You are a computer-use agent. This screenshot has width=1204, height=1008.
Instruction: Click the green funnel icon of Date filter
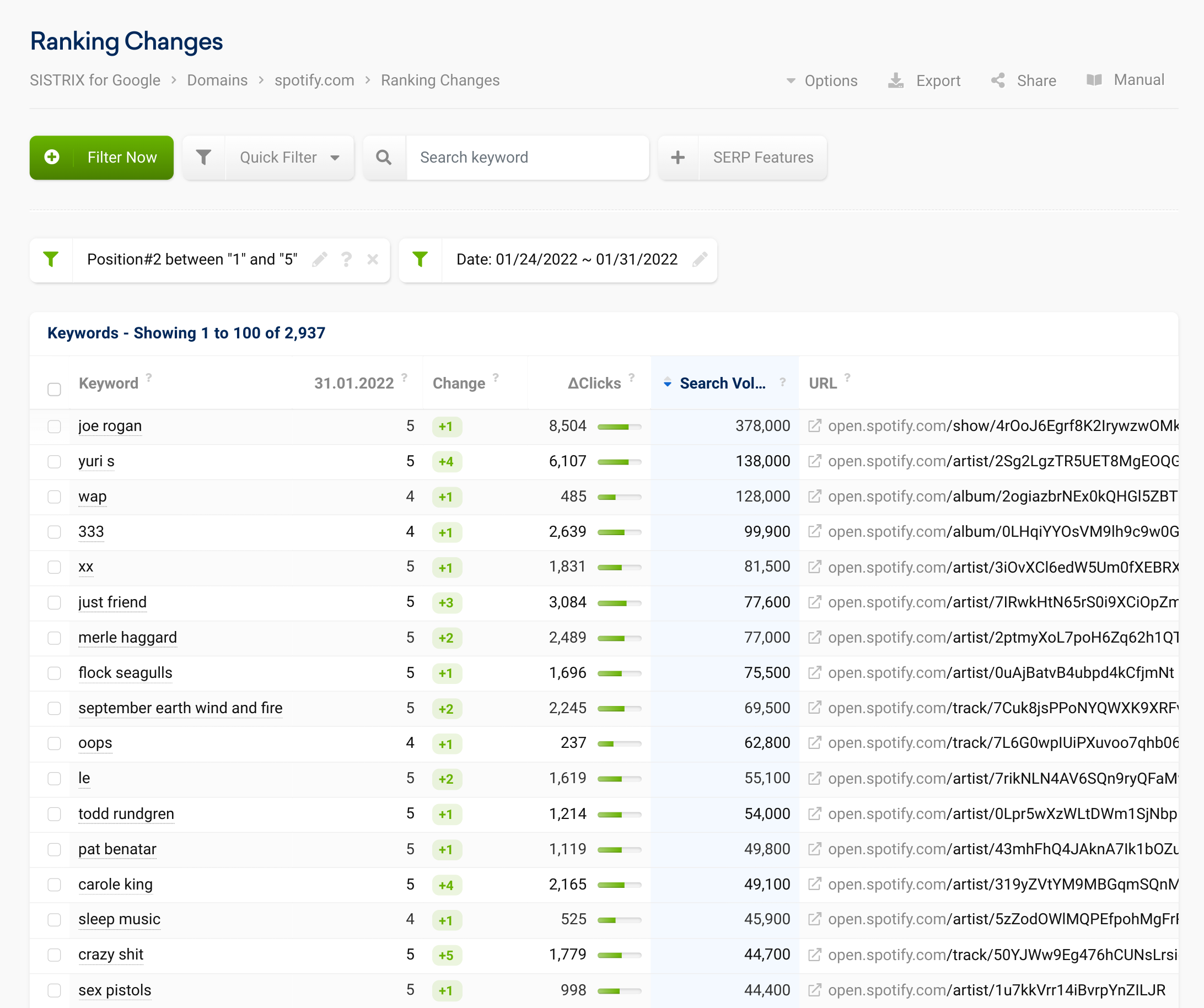420,260
